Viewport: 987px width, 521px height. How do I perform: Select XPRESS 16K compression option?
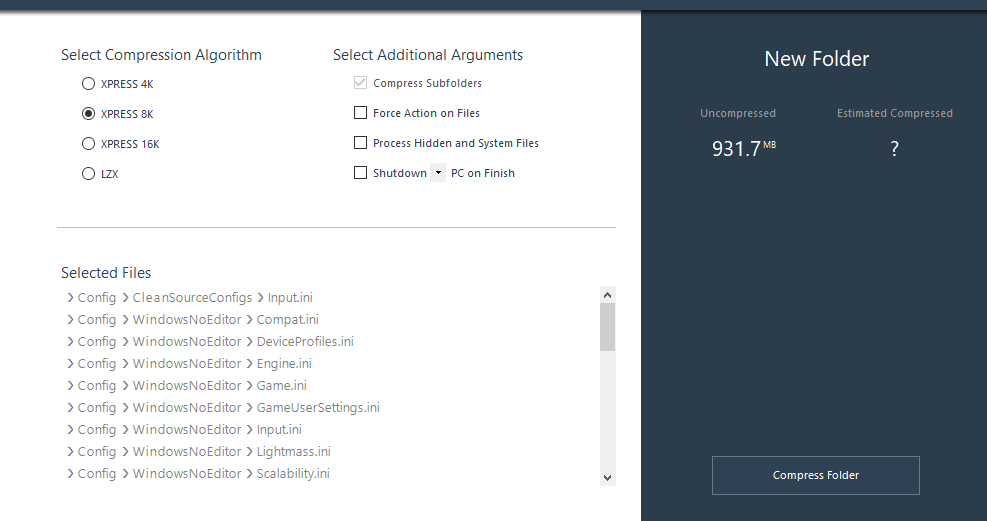(88, 144)
